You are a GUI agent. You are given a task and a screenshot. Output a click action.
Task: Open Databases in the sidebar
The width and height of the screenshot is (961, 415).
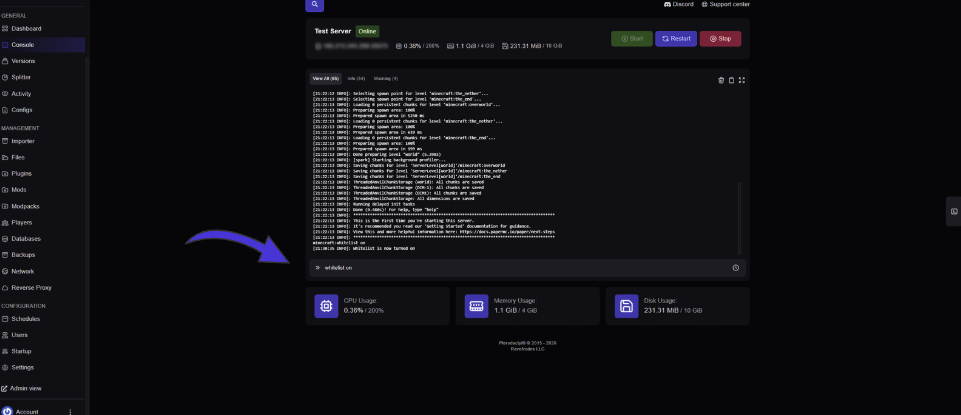pos(22,238)
